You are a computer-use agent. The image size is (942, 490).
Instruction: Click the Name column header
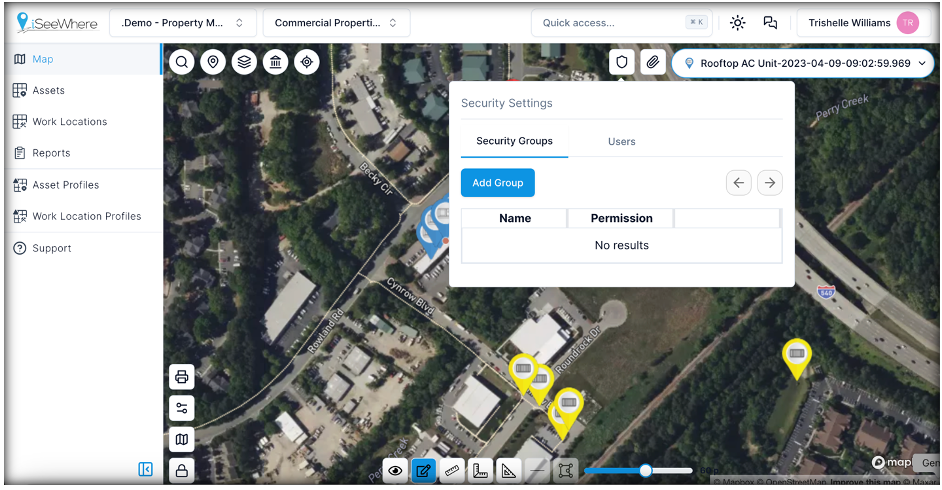coord(515,218)
